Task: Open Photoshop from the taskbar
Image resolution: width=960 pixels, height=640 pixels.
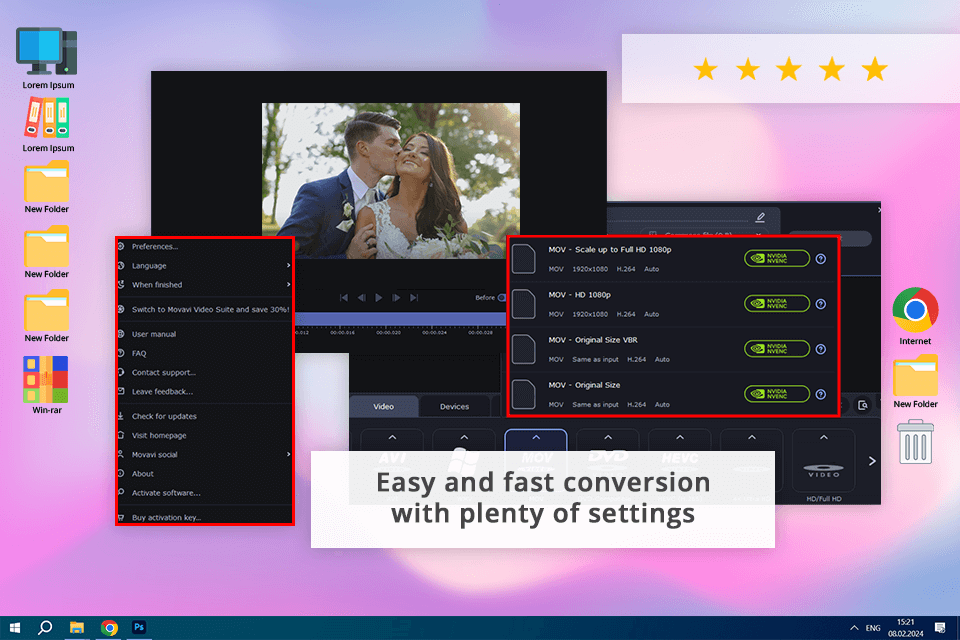Action: (139, 628)
